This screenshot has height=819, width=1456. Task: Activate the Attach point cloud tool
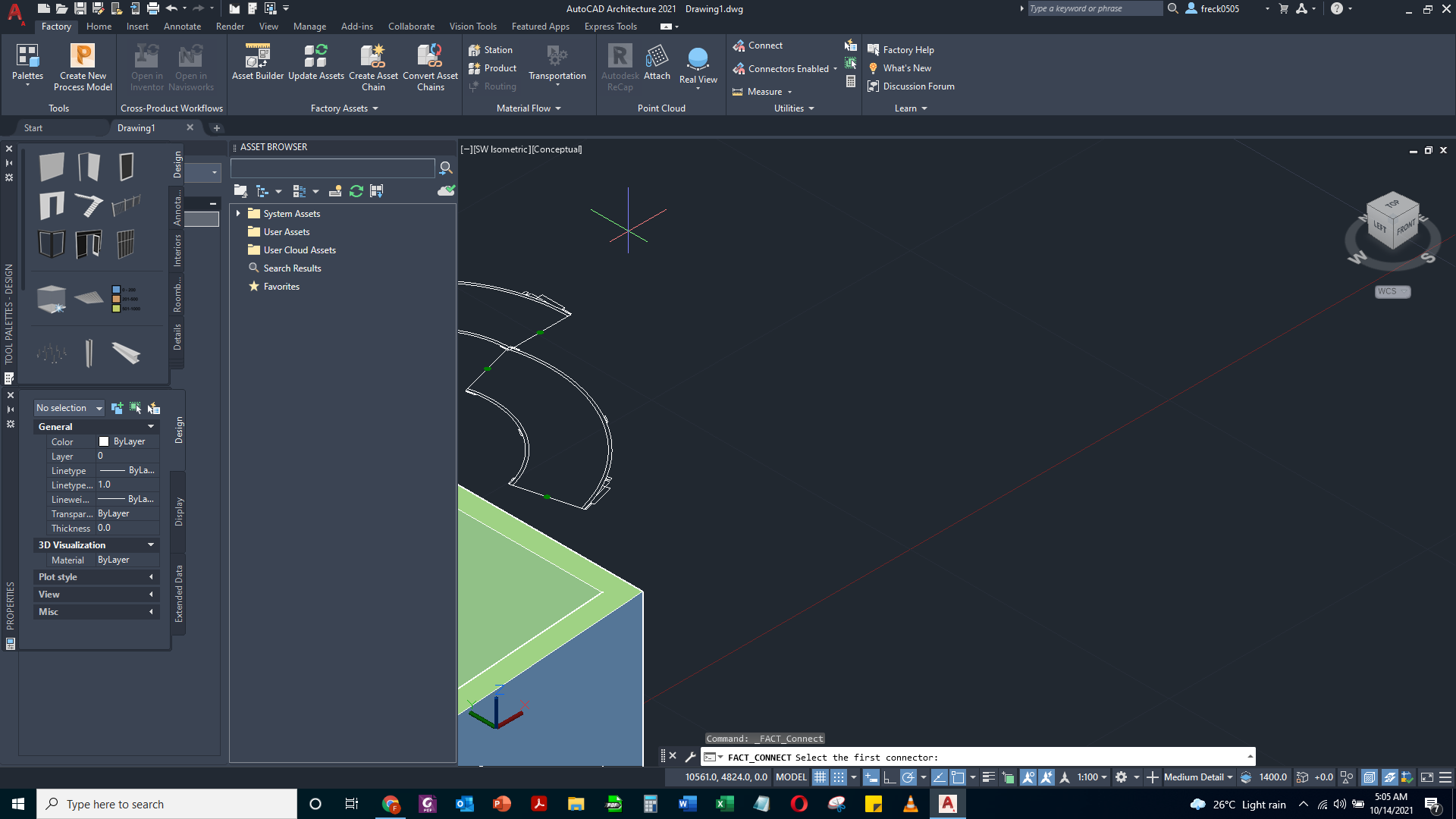click(657, 66)
